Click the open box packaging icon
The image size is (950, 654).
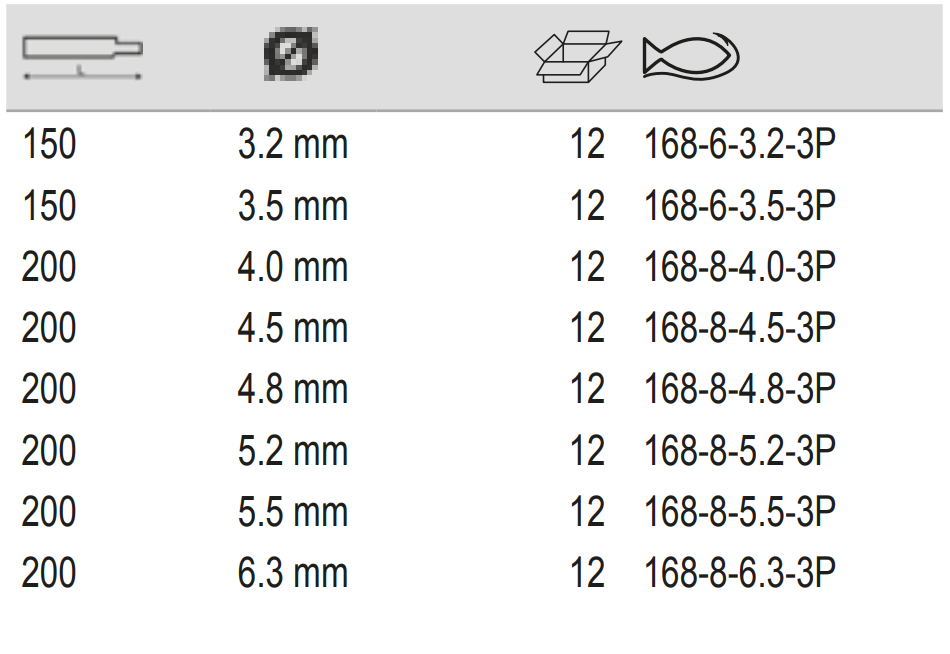point(579,56)
